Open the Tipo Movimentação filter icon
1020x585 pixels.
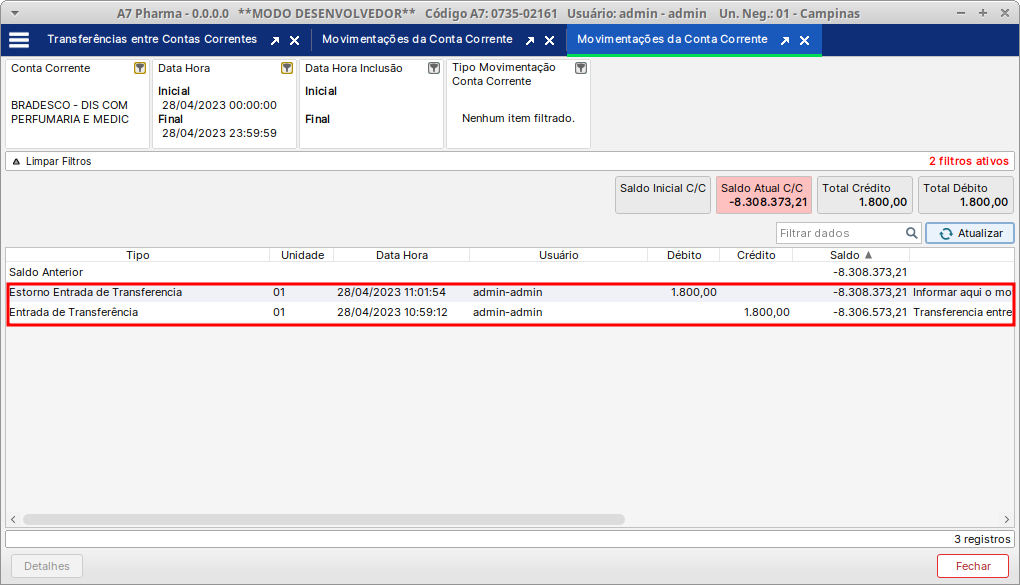click(x=581, y=68)
